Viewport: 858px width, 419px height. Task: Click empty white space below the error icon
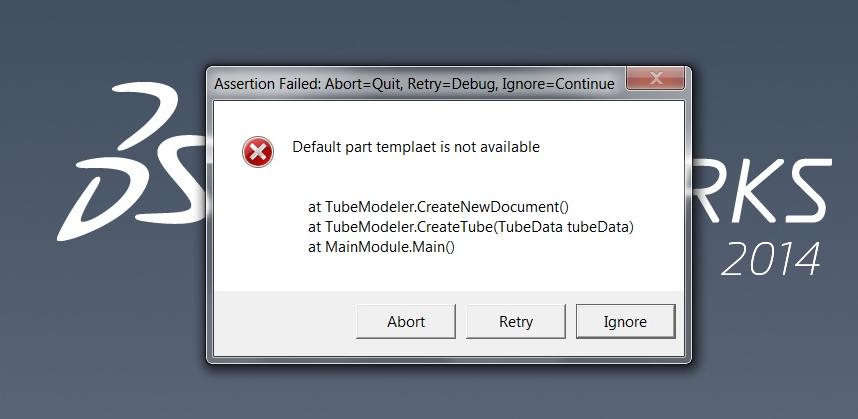pyautogui.click(x=257, y=230)
